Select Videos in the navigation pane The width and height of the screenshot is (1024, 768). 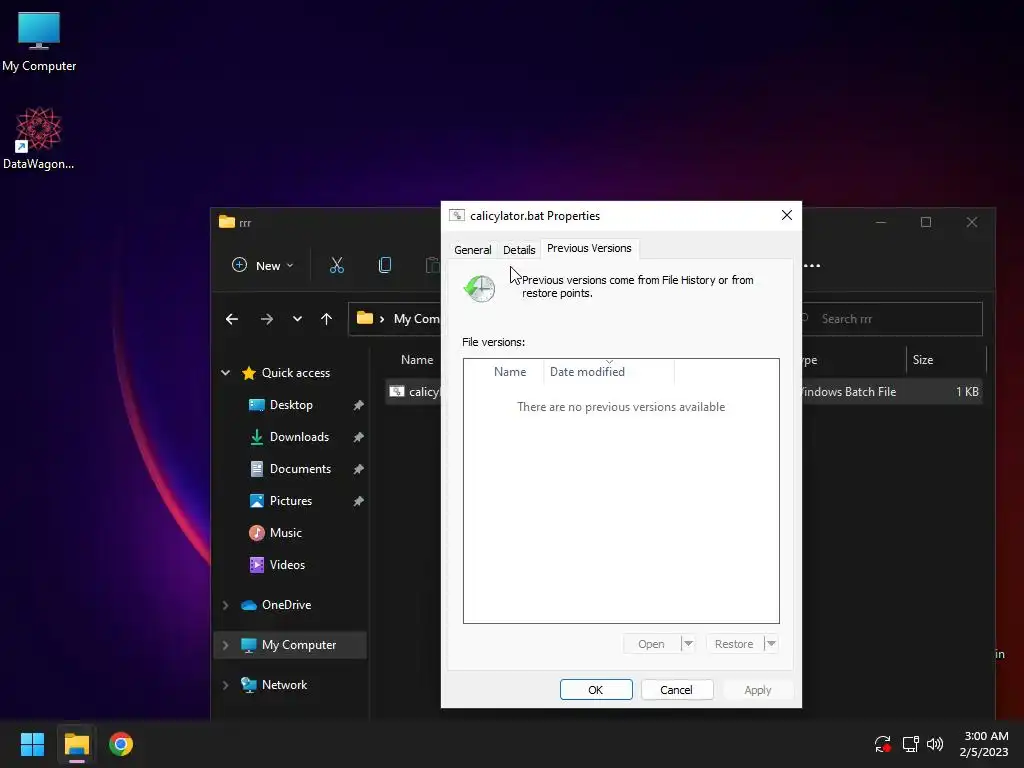click(x=287, y=565)
